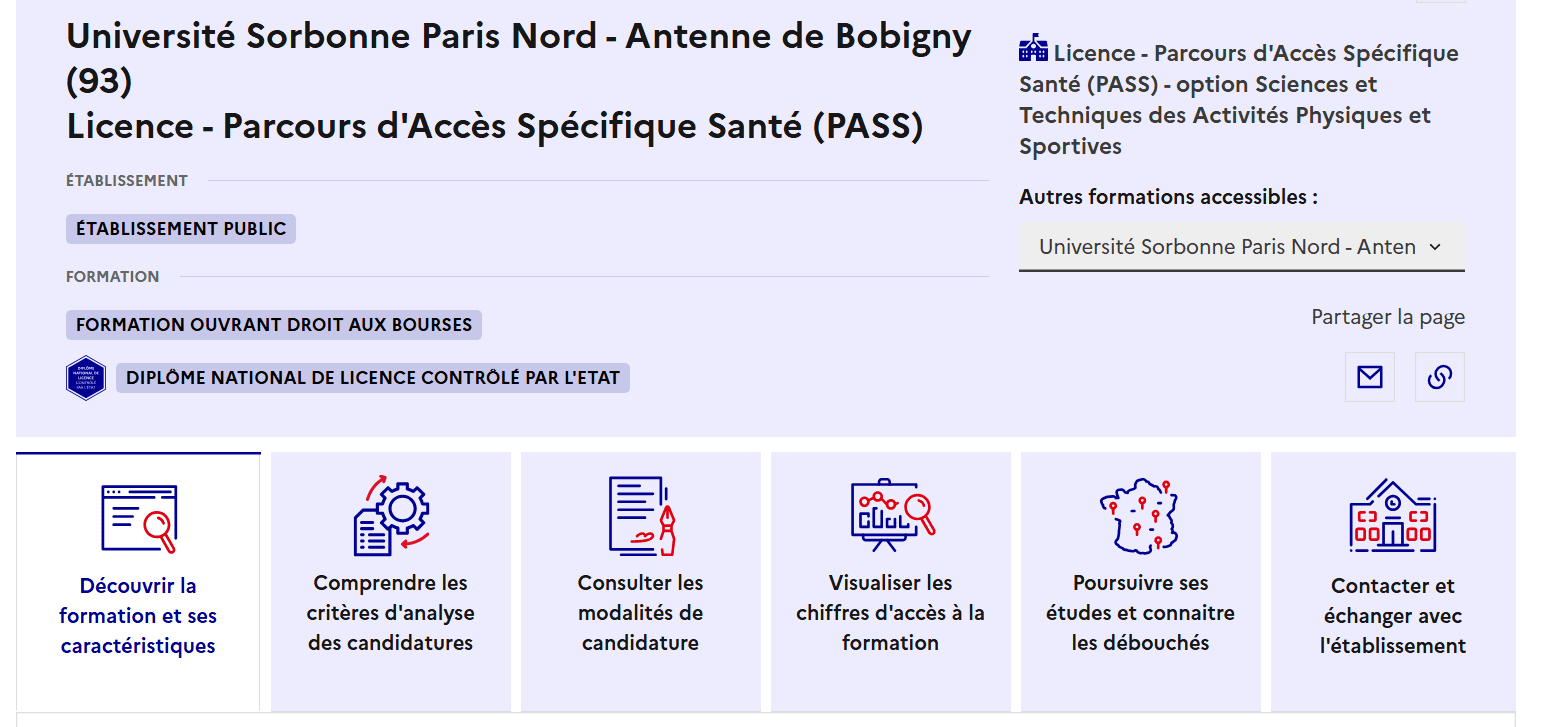This screenshot has height=727, width=1542.
Task: Click the 'FORMATION OUVRANT DROIT AUX BOURSES' badge
Action: point(273,325)
